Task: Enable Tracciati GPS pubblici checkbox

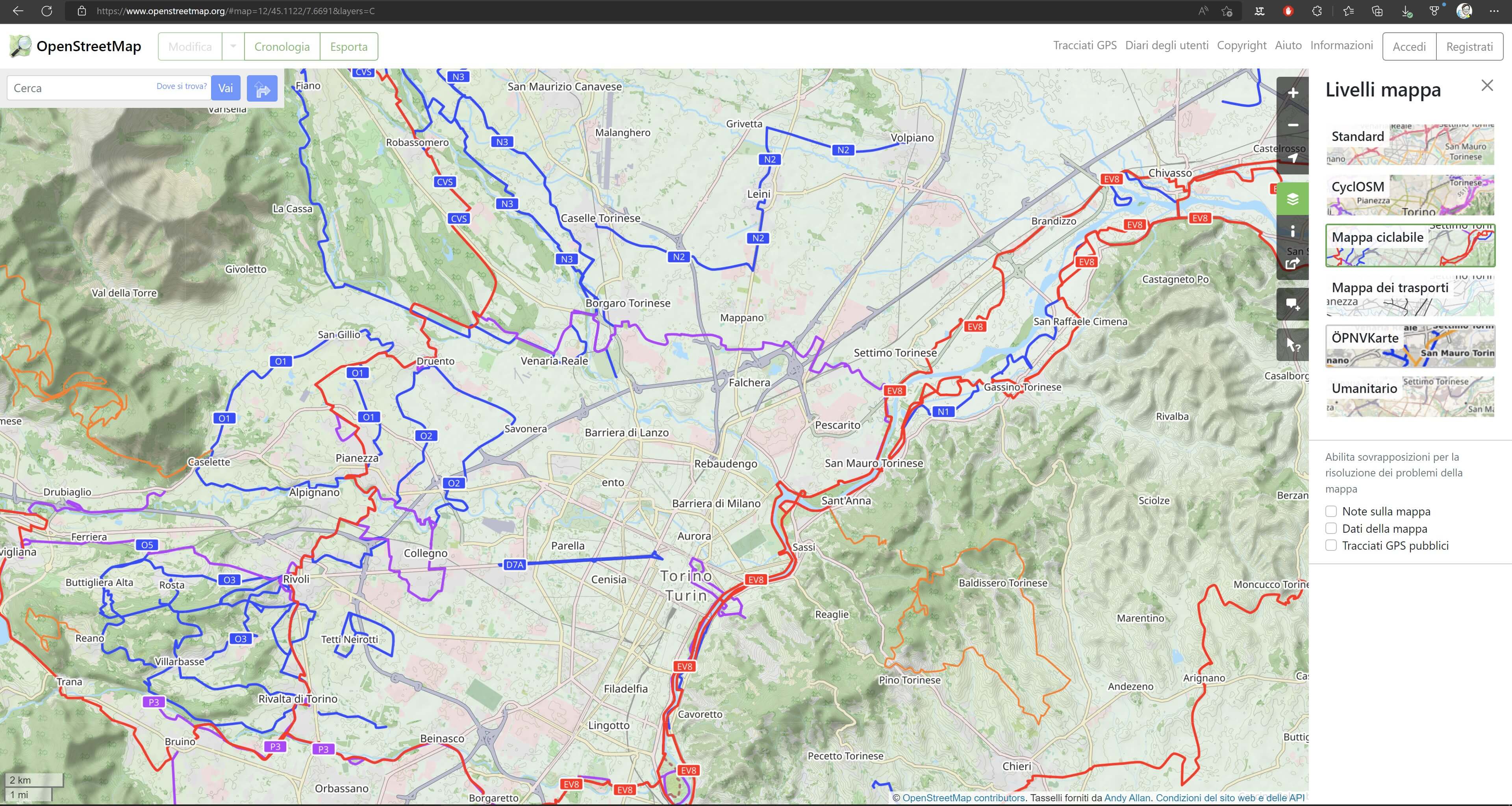Action: (x=1331, y=545)
